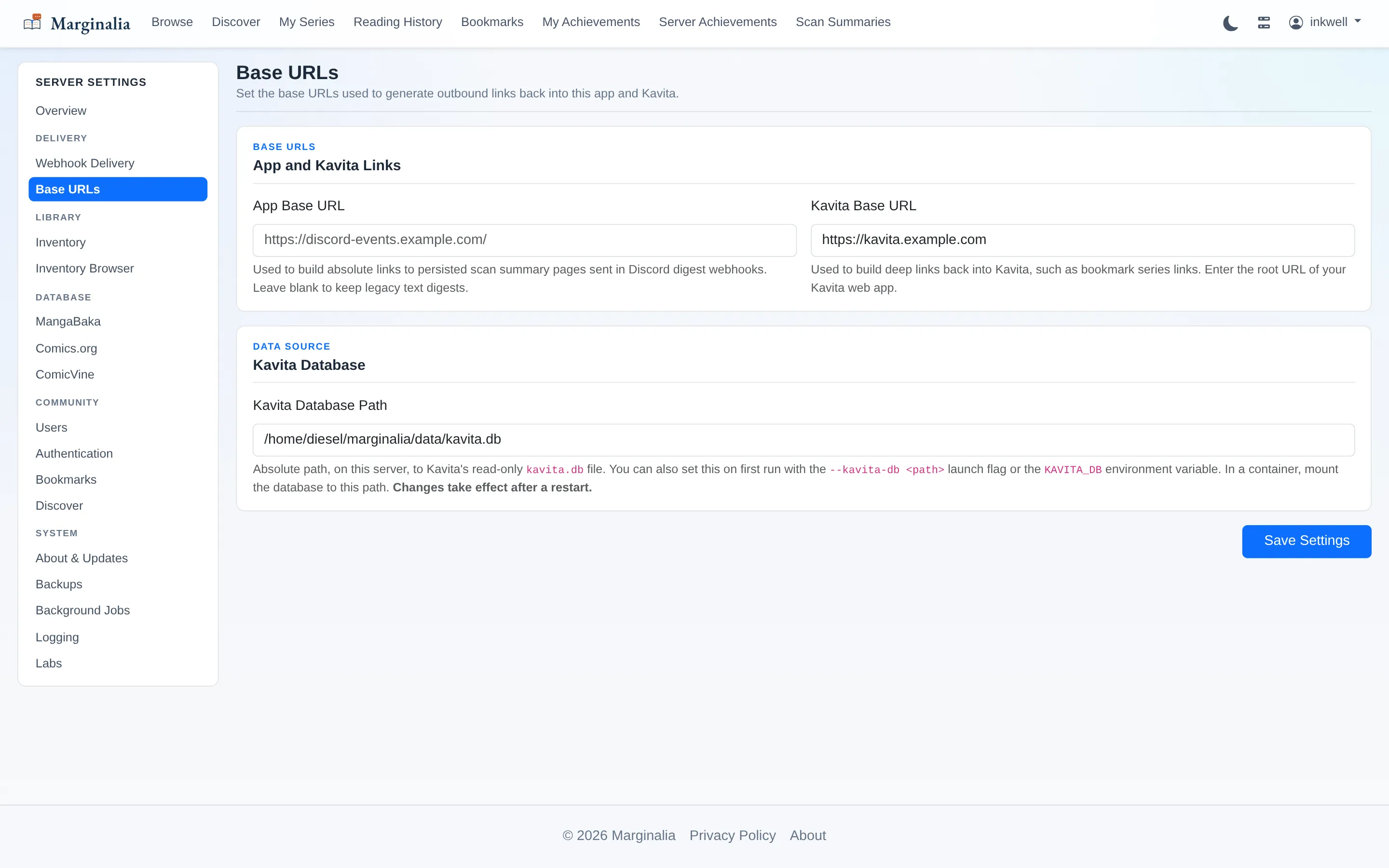This screenshot has width=1389, height=868.
Task: Open Inventory Browser
Action: (x=118, y=269)
